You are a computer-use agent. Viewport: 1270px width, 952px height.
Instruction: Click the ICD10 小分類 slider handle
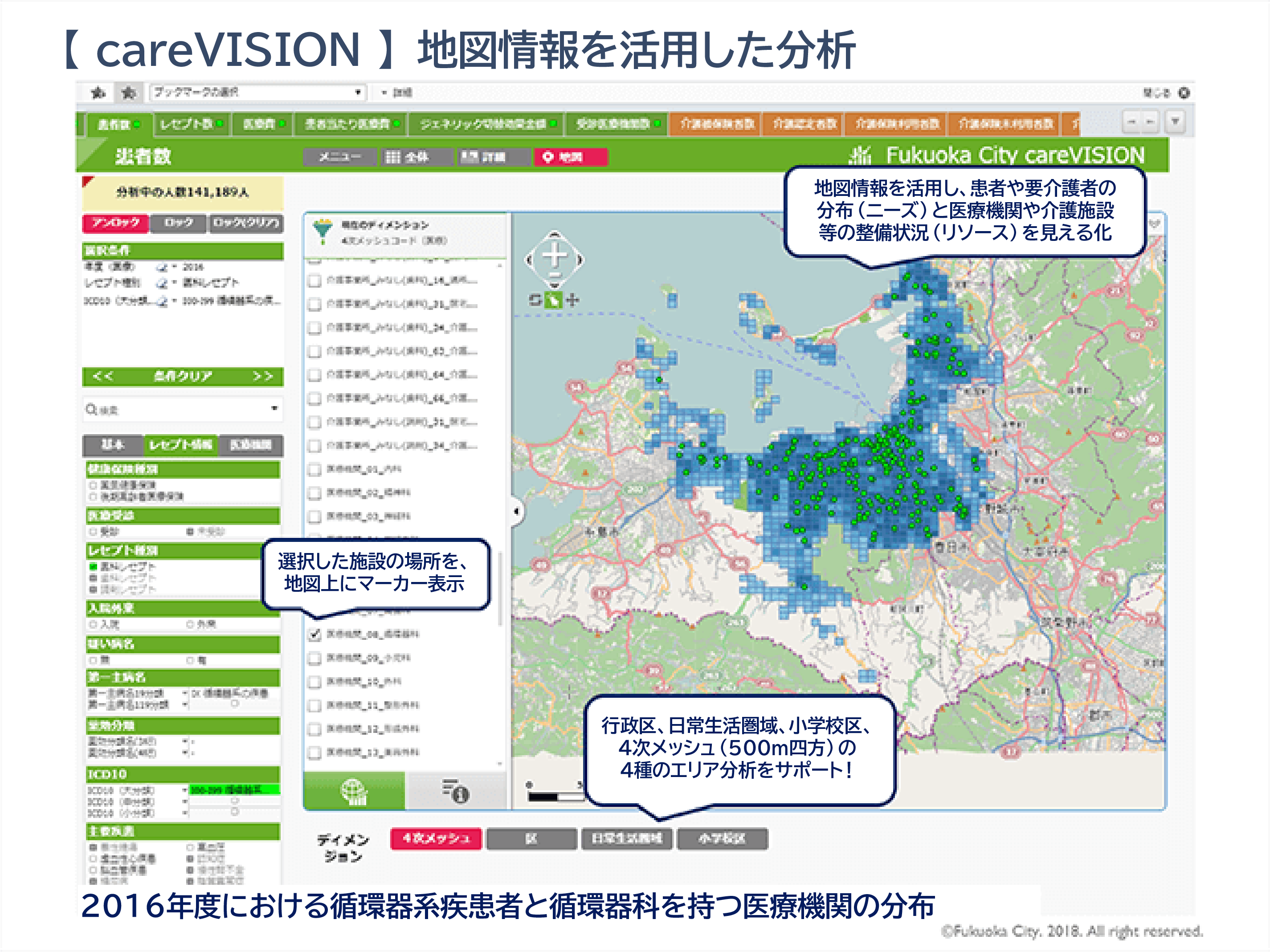(234, 811)
